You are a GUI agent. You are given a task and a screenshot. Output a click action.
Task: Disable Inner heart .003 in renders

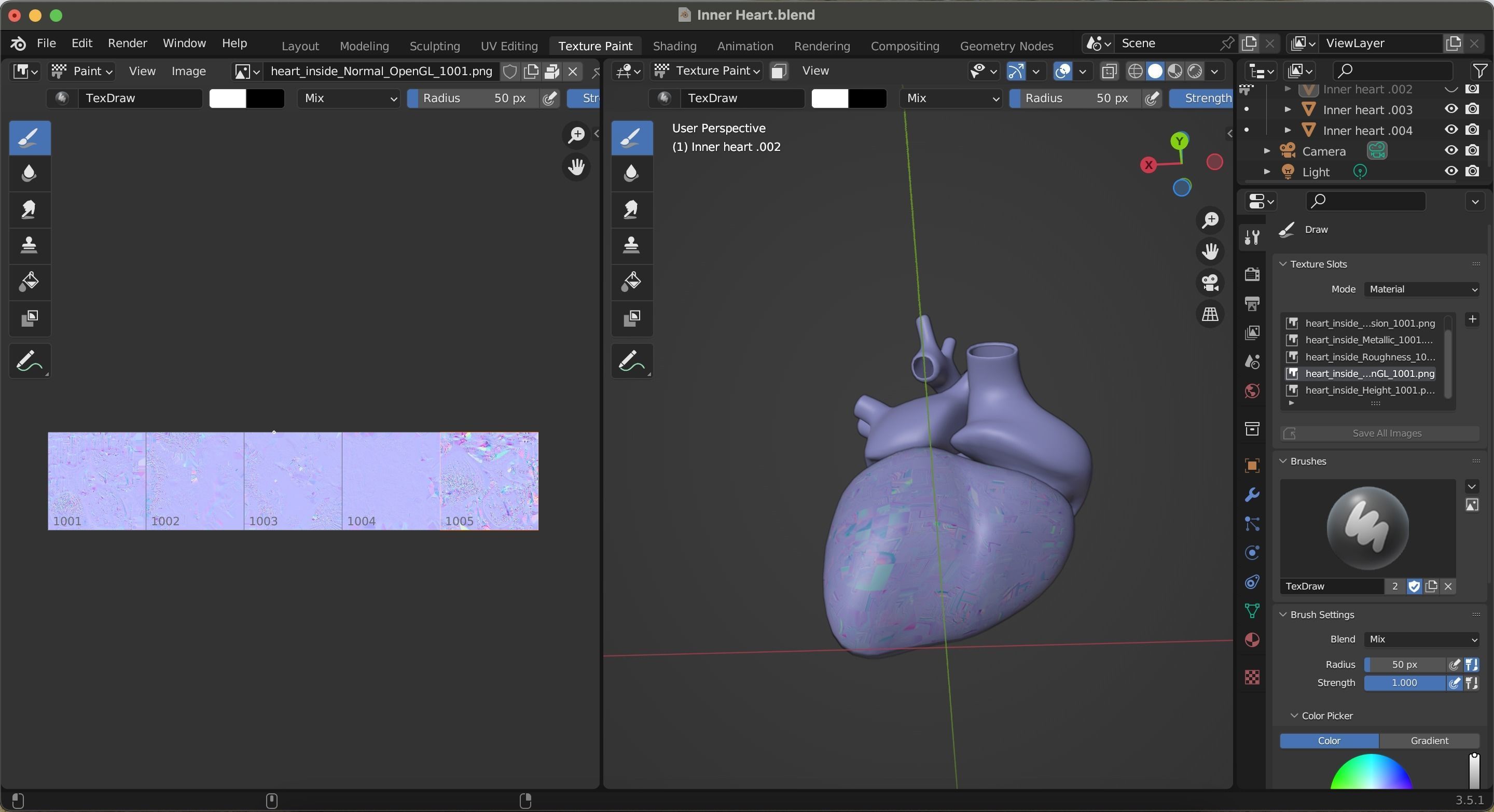click(1472, 109)
